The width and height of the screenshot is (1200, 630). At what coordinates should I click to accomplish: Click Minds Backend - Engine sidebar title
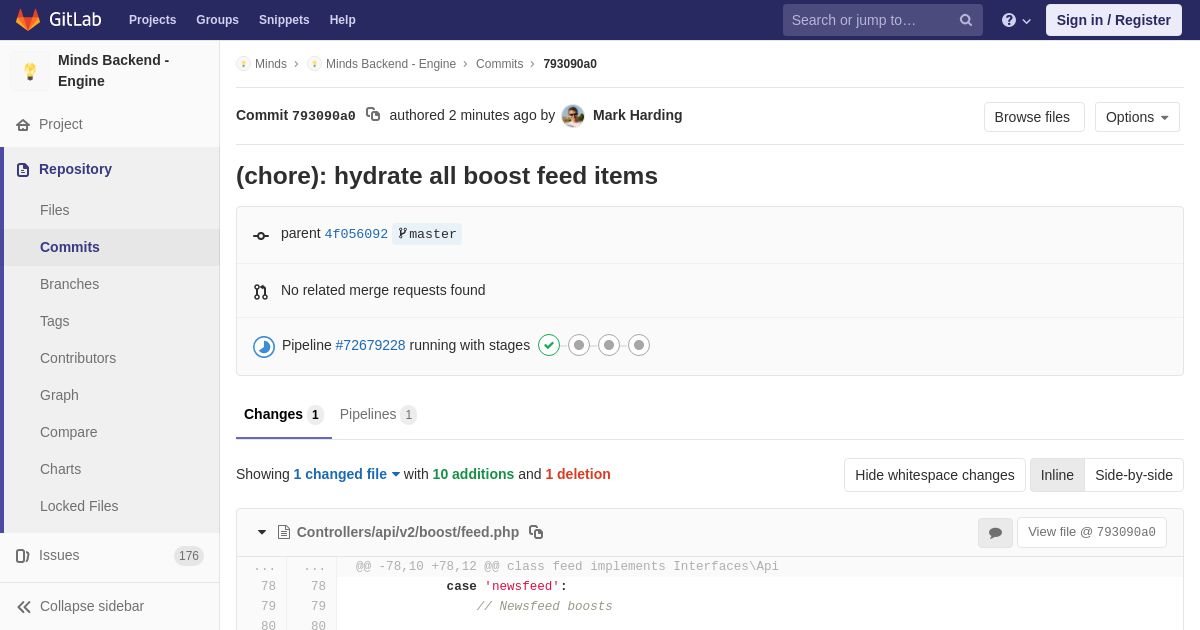114,71
